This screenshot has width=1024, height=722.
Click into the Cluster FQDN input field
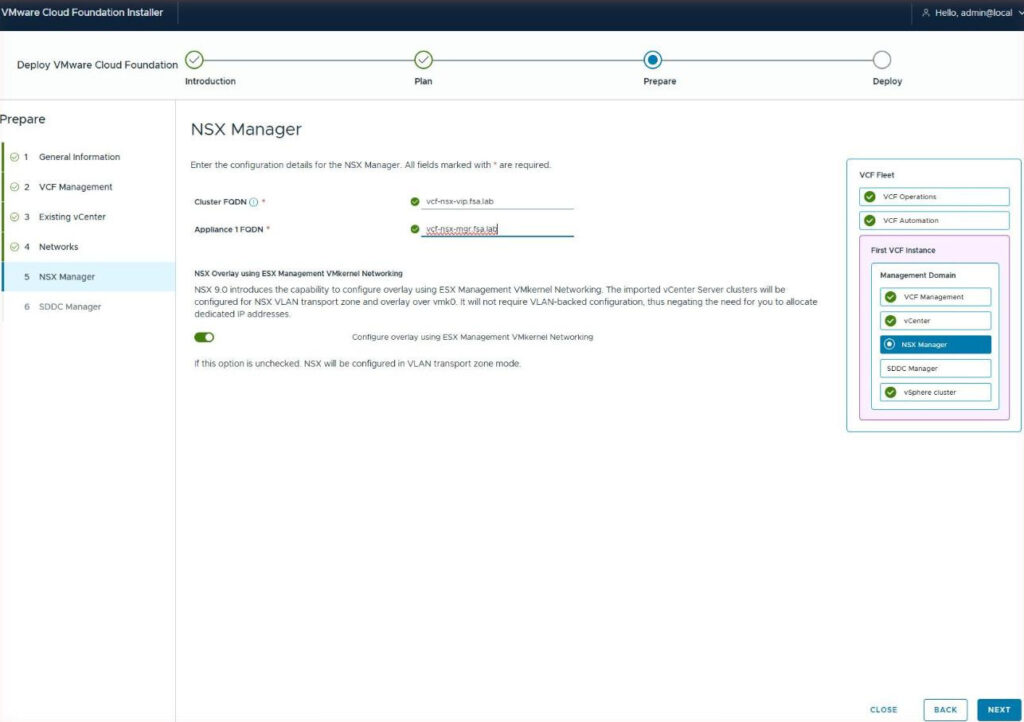pyautogui.click(x=498, y=202)
